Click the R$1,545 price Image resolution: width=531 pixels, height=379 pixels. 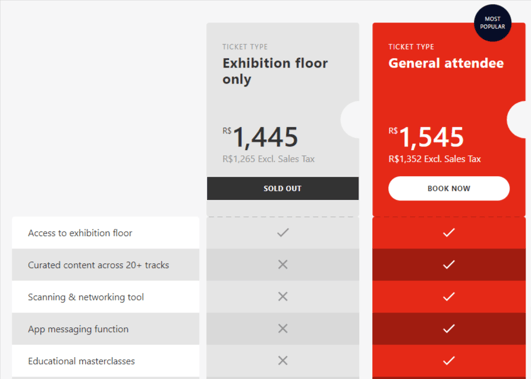(426, 137)
